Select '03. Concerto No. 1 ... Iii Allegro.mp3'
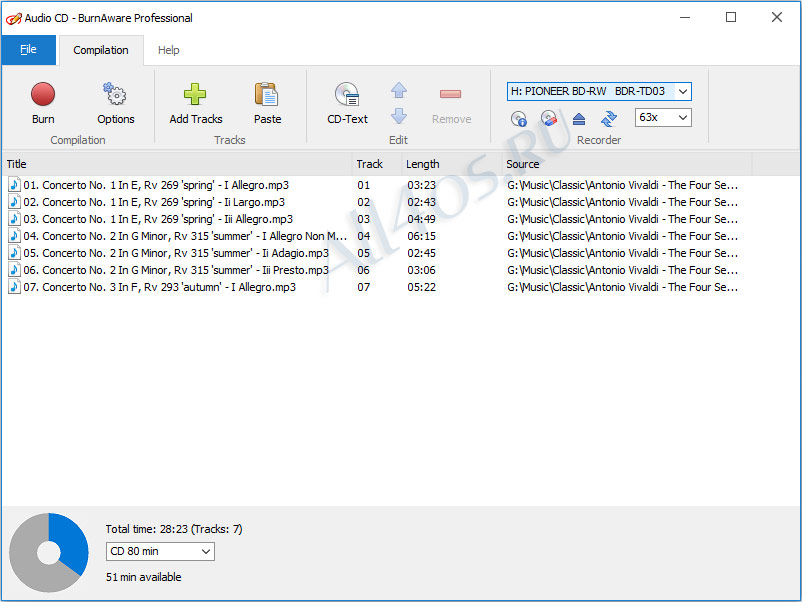The width and height of the screenshot is (802, 602). (x=158, y=219)
